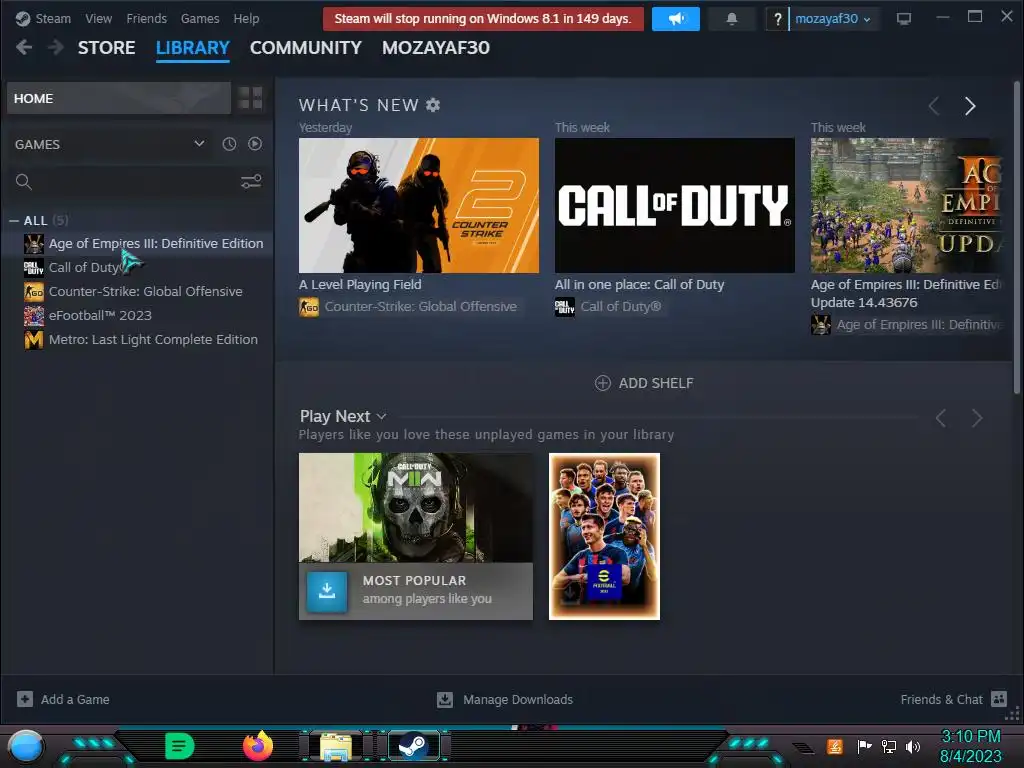Screen dimensions: 1024x768
Task: Open the eFootball cover in Play Next
Action: click(x=604, y=536)
